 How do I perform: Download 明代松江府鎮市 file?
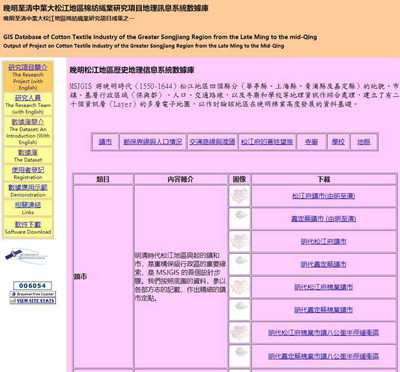pos(324,242)
